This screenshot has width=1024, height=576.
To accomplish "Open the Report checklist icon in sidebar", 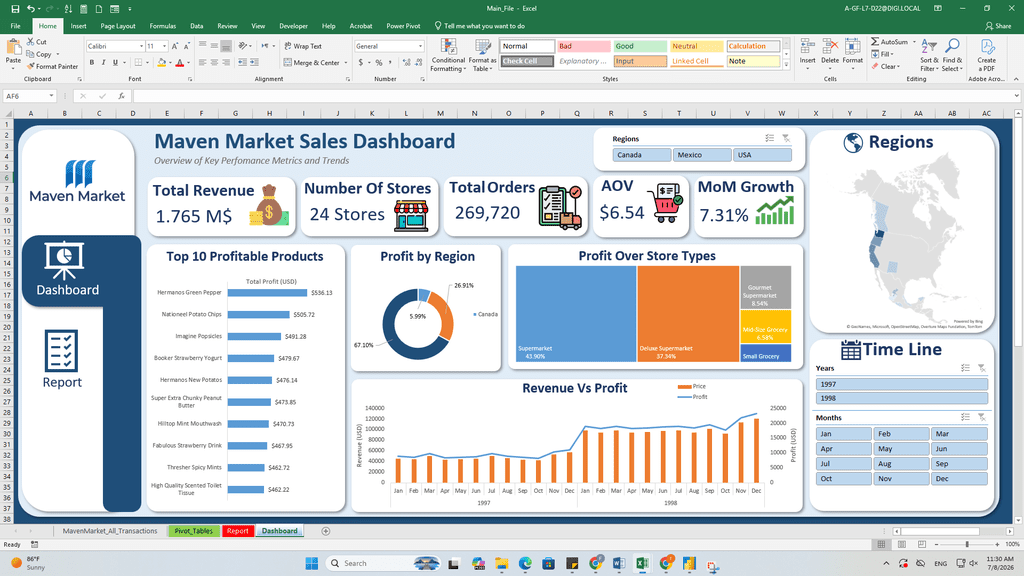I will click(61, 351).
